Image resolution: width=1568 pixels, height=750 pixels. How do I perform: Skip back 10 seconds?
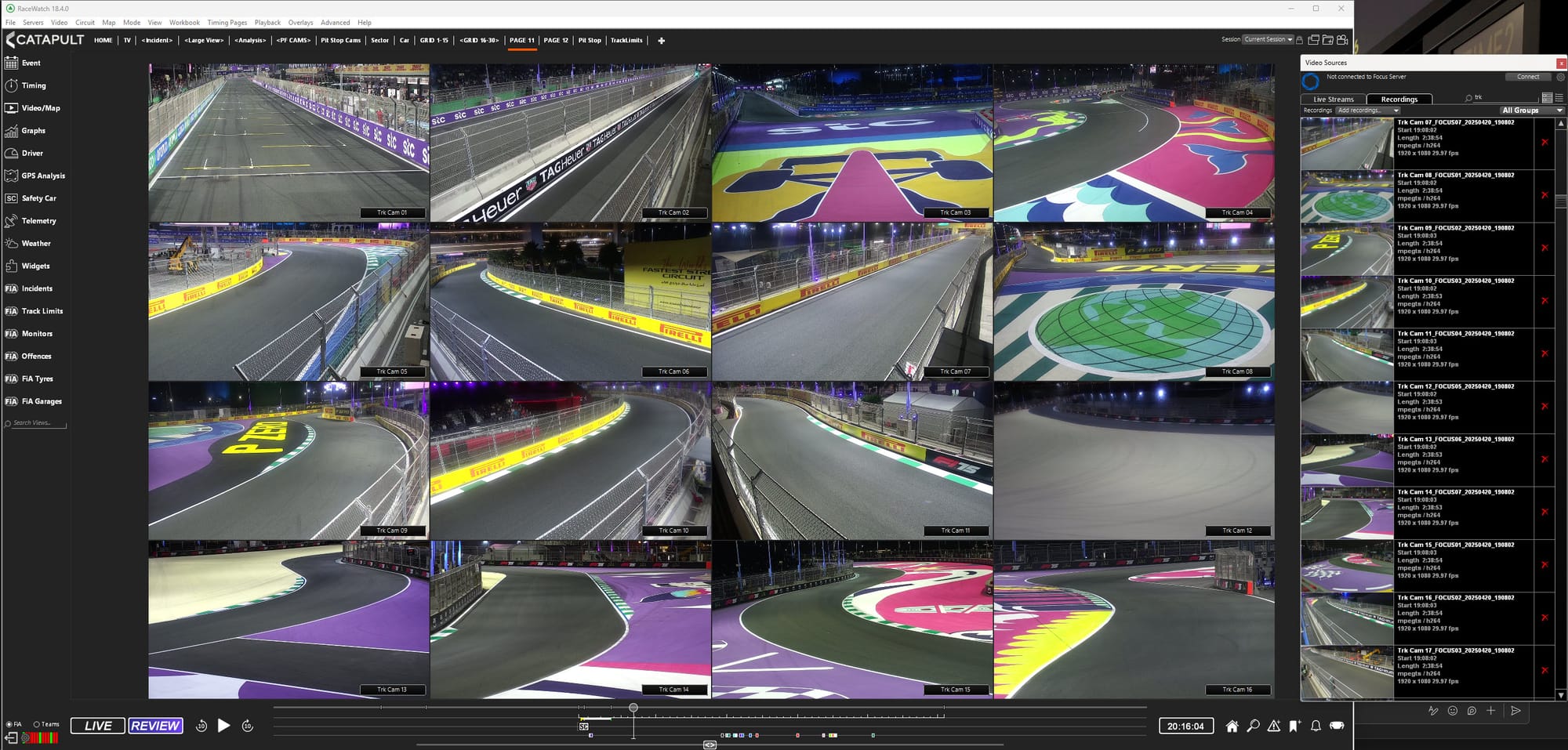pos(201,726)
